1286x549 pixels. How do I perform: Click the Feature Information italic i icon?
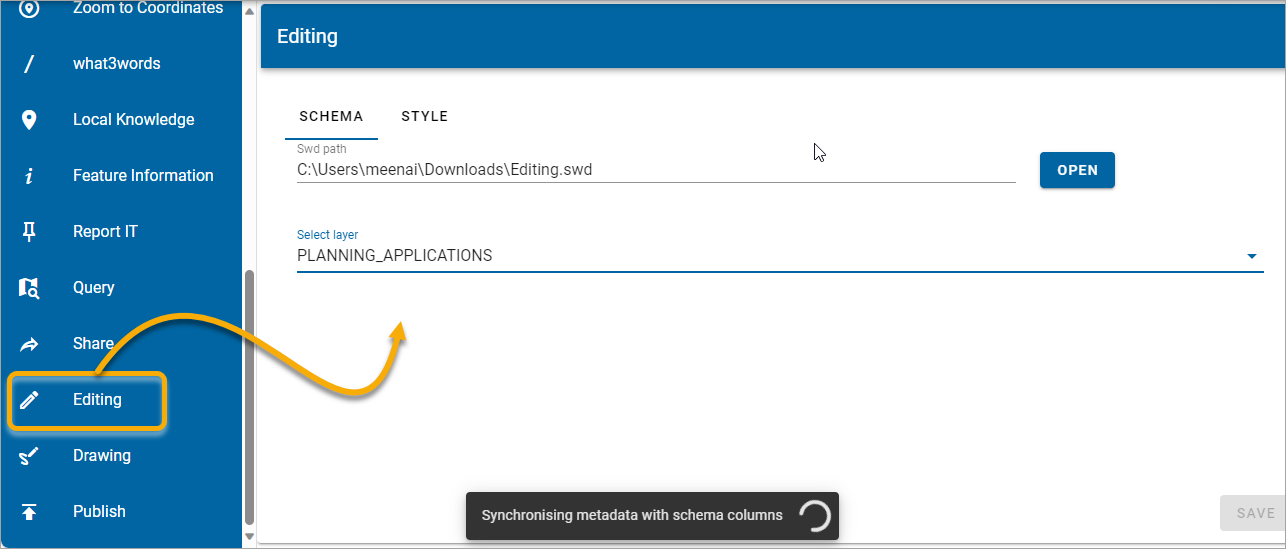pyautogui.click(x=29, y=176)
